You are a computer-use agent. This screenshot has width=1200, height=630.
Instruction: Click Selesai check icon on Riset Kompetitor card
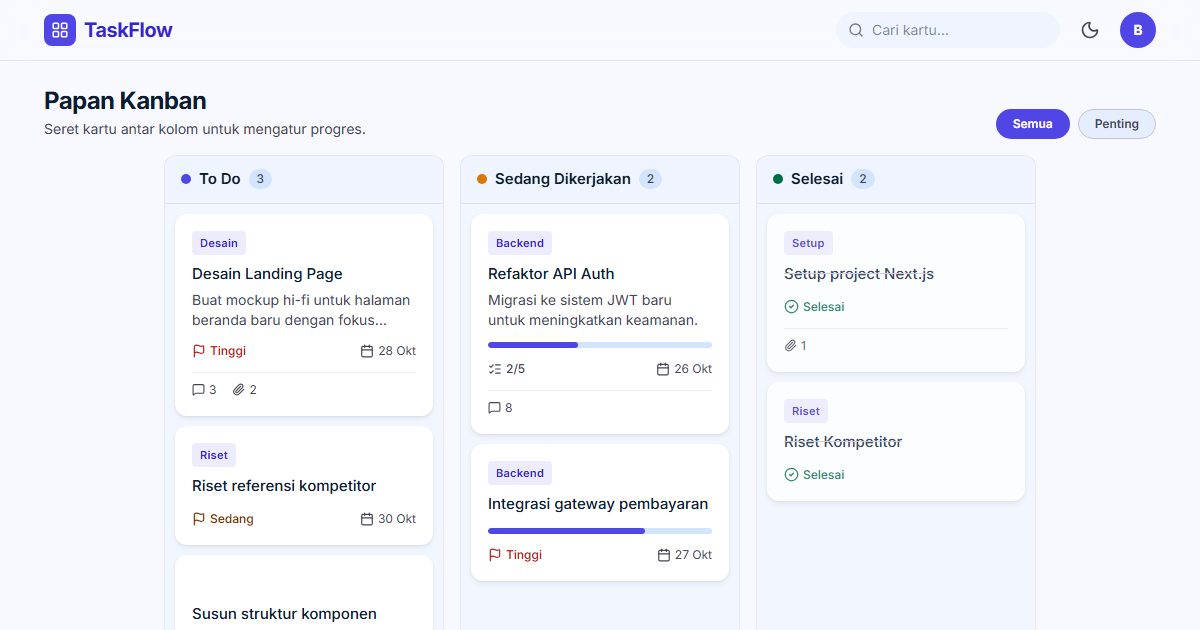coord(791,475)
